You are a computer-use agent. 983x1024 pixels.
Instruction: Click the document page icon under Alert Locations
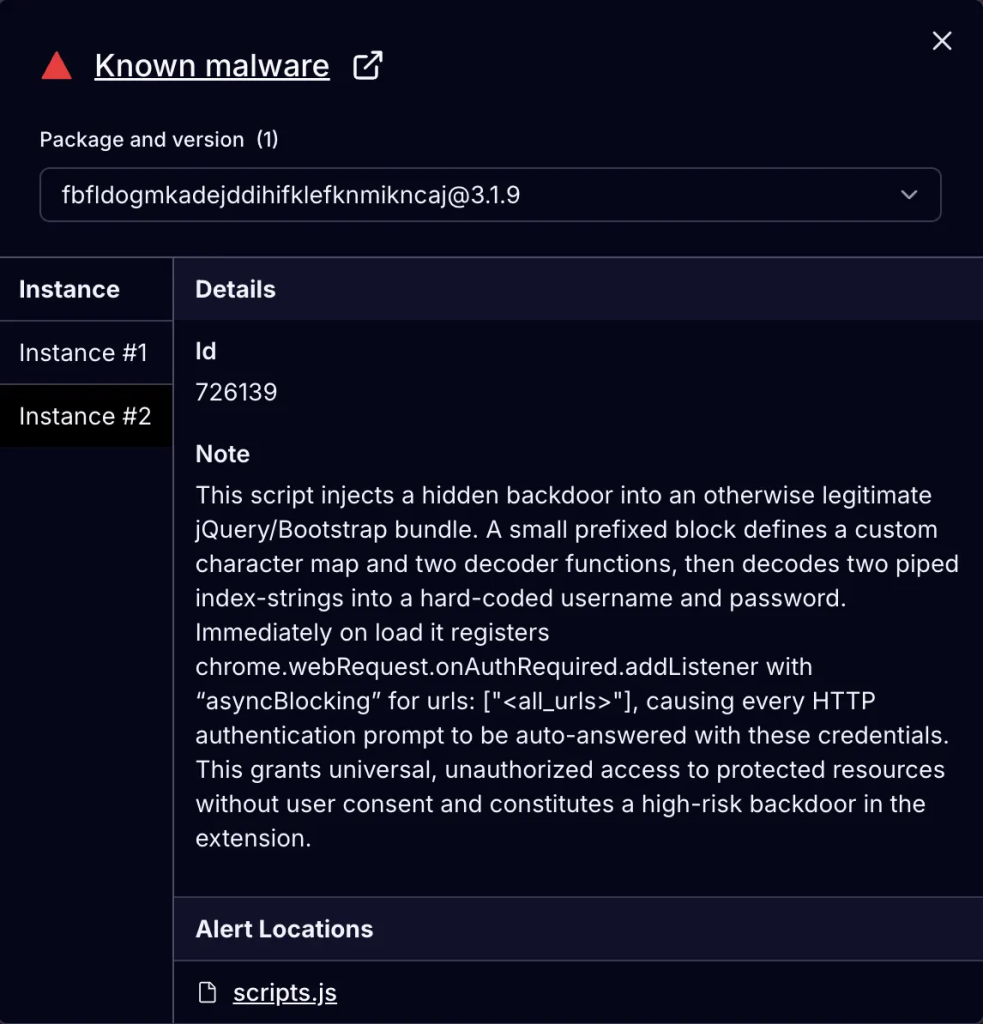tap(207, 992)
